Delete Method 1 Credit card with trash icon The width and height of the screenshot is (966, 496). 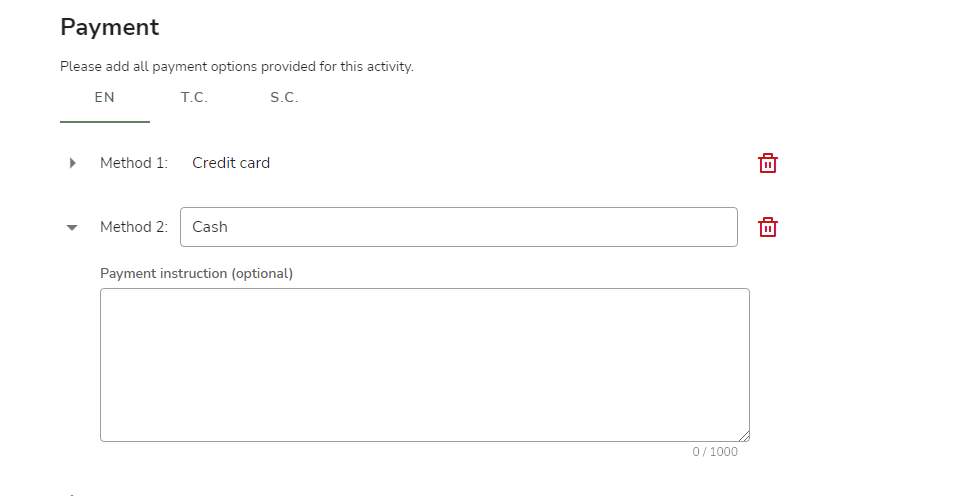(767, 163)
